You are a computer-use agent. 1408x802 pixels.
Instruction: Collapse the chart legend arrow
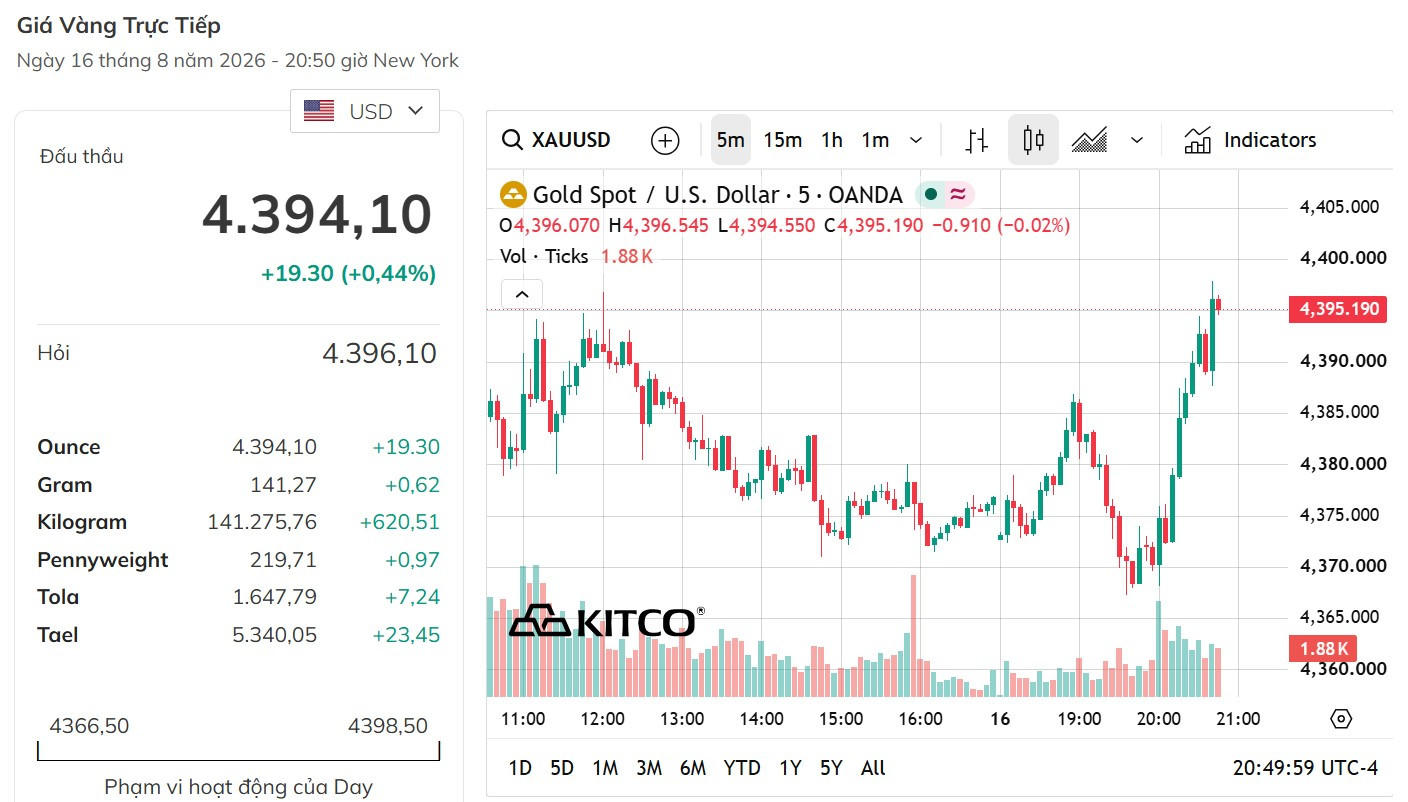coord(522,294)
